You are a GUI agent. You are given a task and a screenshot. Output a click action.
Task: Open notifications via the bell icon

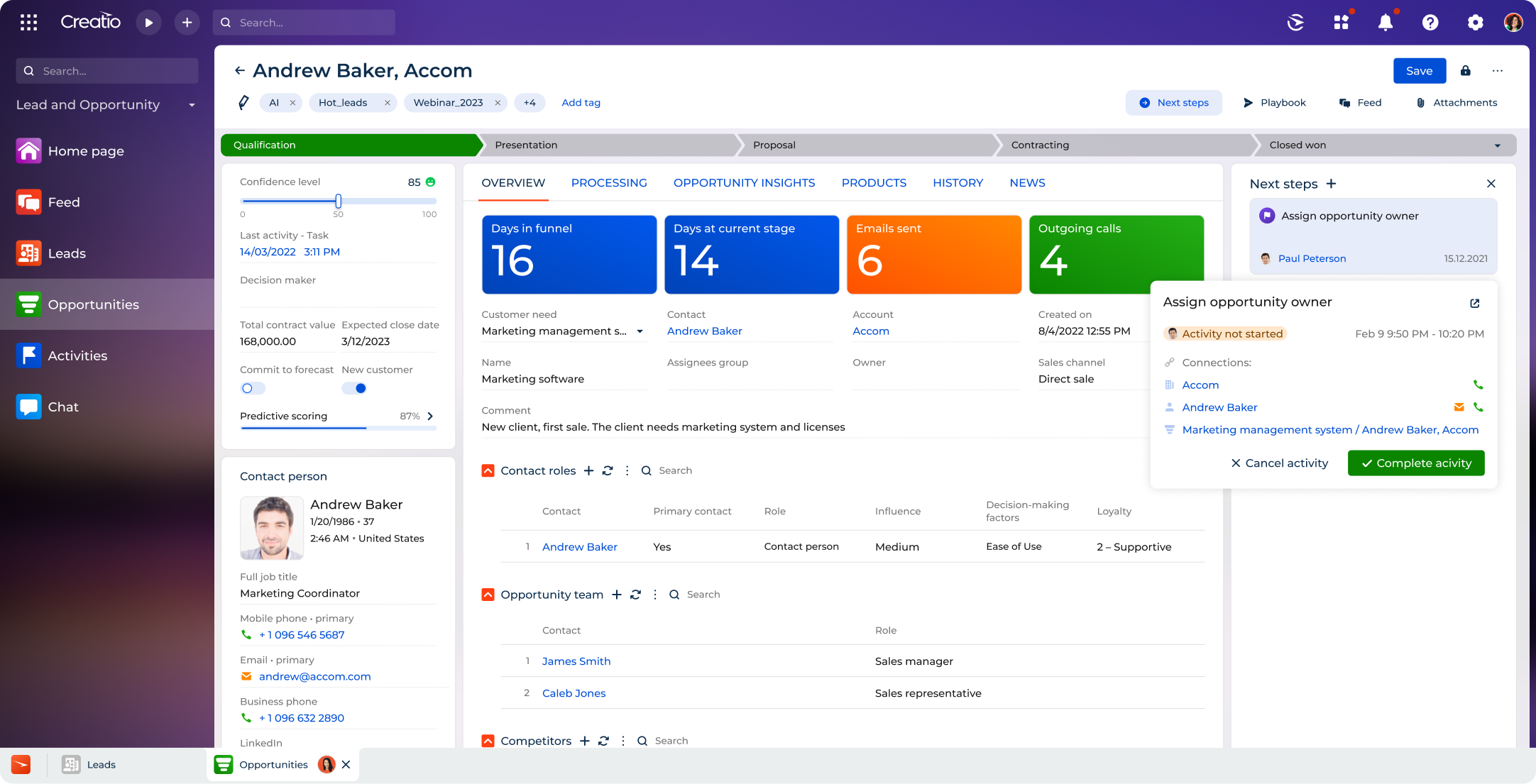click(1386, 22)
